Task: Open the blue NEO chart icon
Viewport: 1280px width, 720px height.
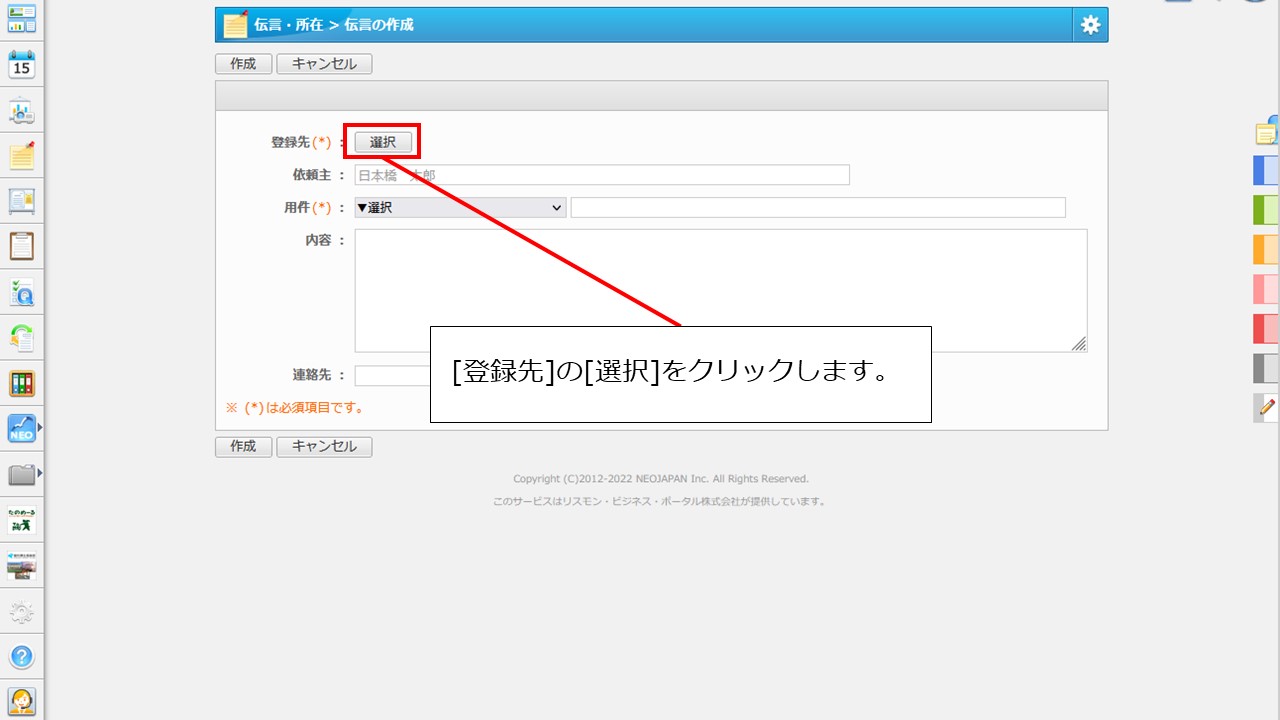Action: [x=21, y=429]
